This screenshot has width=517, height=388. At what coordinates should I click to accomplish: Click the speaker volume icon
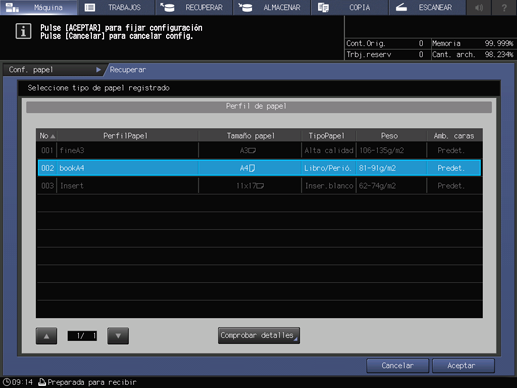point(479,7)
